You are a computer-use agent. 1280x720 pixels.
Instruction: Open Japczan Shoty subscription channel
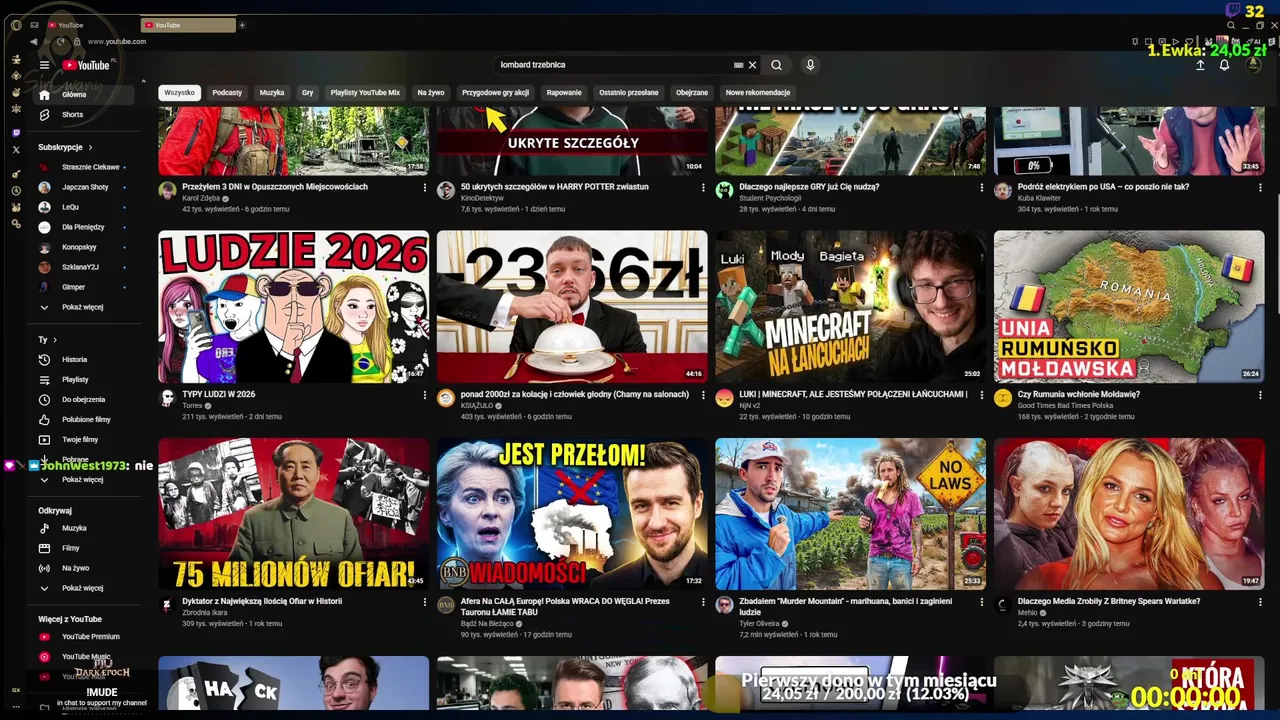(x=82, y=187)
